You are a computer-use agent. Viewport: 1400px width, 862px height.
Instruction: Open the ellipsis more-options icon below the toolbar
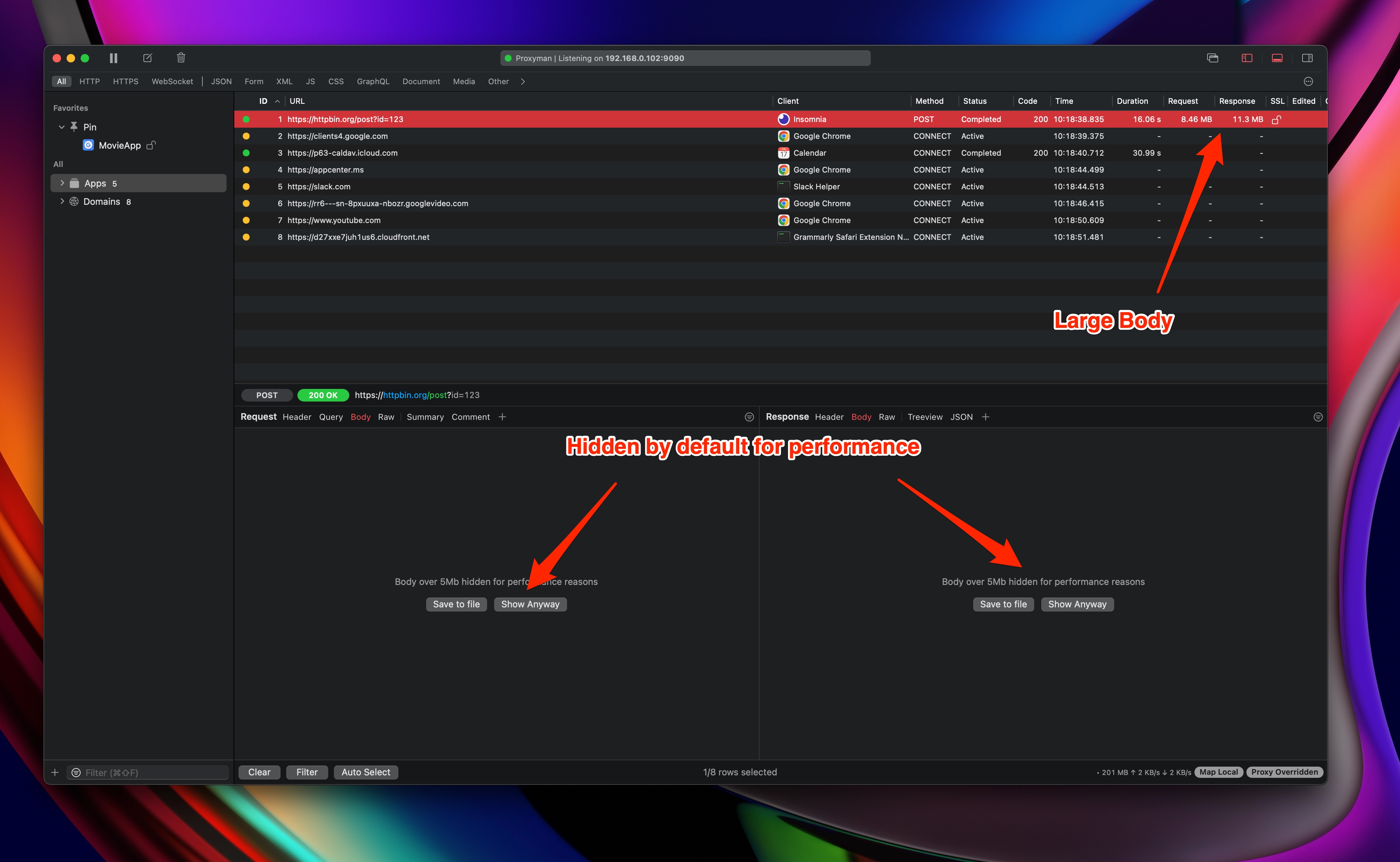(1308, 81)
